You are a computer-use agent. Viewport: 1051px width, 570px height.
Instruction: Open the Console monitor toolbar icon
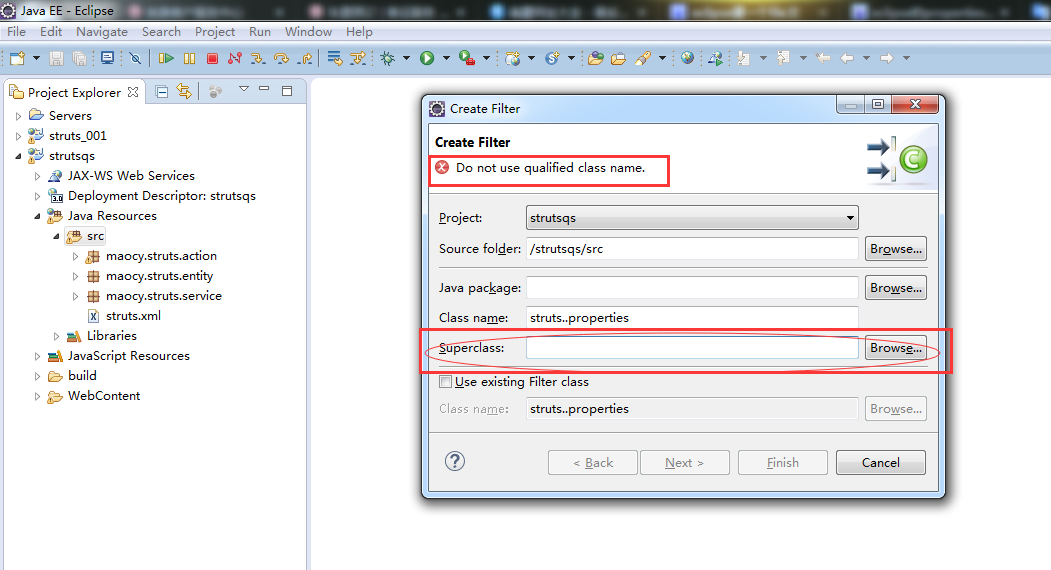107,58
